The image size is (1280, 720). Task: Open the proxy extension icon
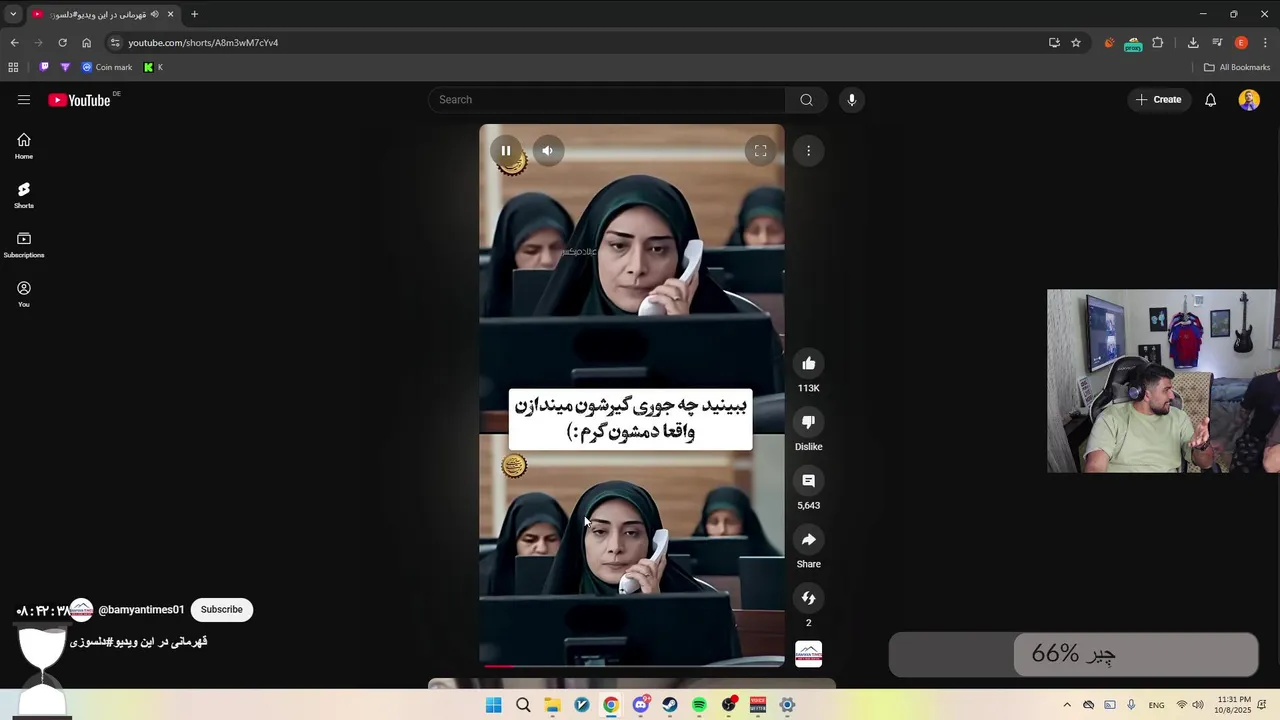pyautogui.click(x=1133, y=43)
